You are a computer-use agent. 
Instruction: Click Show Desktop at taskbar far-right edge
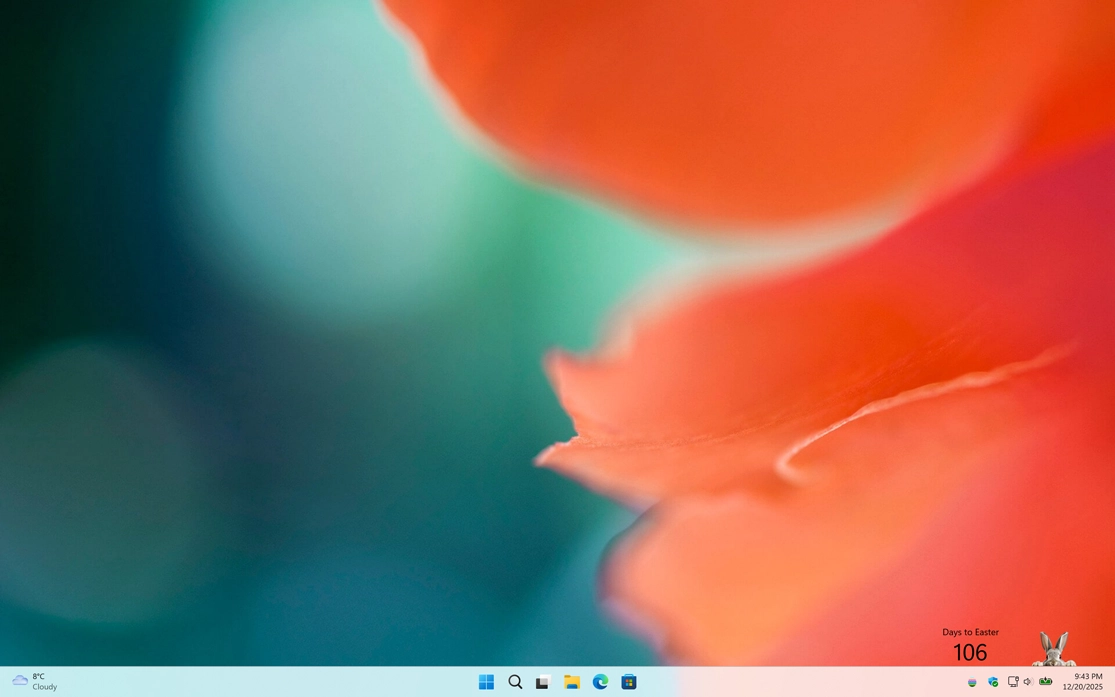click(1112, 682)
